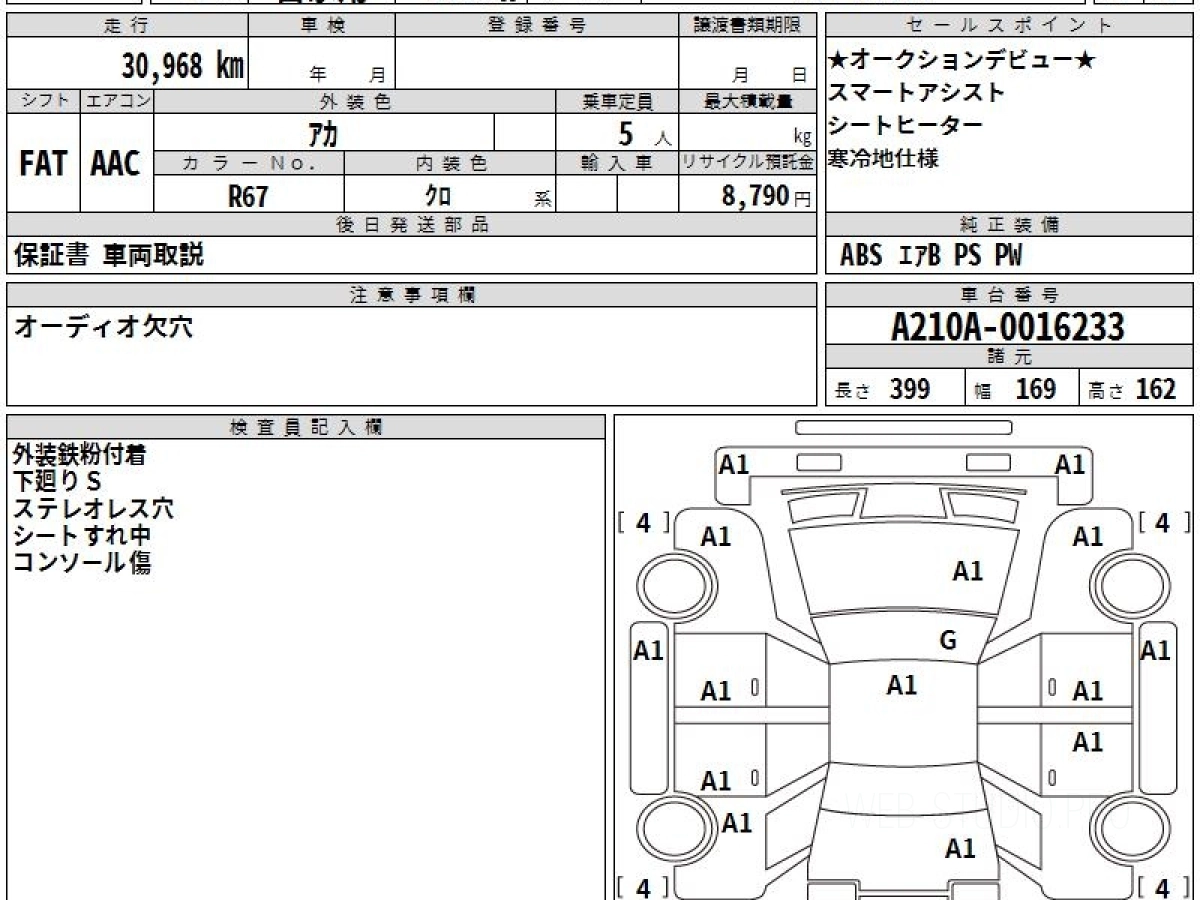The image size is (1200, 900).
Task: Select the seating capacity 5 人
Action: click(645, 134)
